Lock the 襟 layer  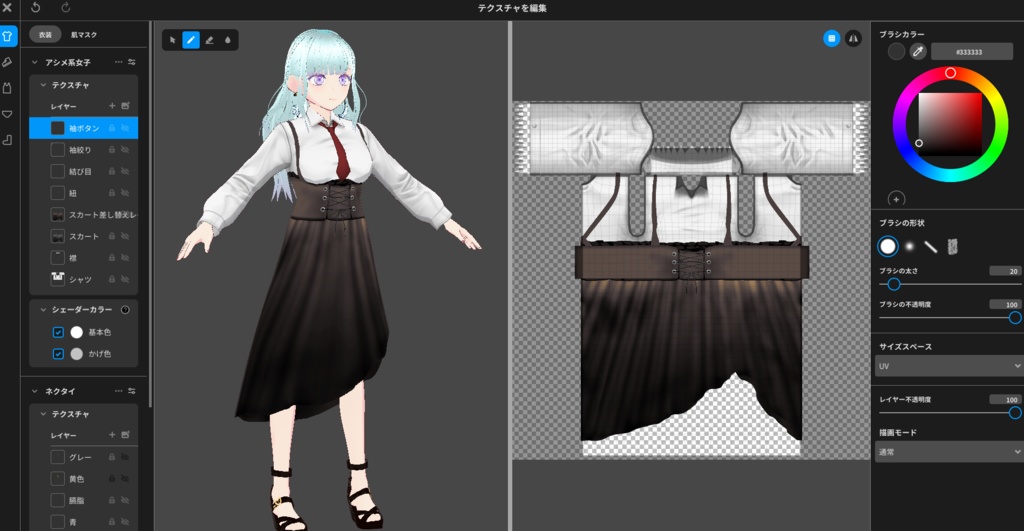[x=112, y=257]
